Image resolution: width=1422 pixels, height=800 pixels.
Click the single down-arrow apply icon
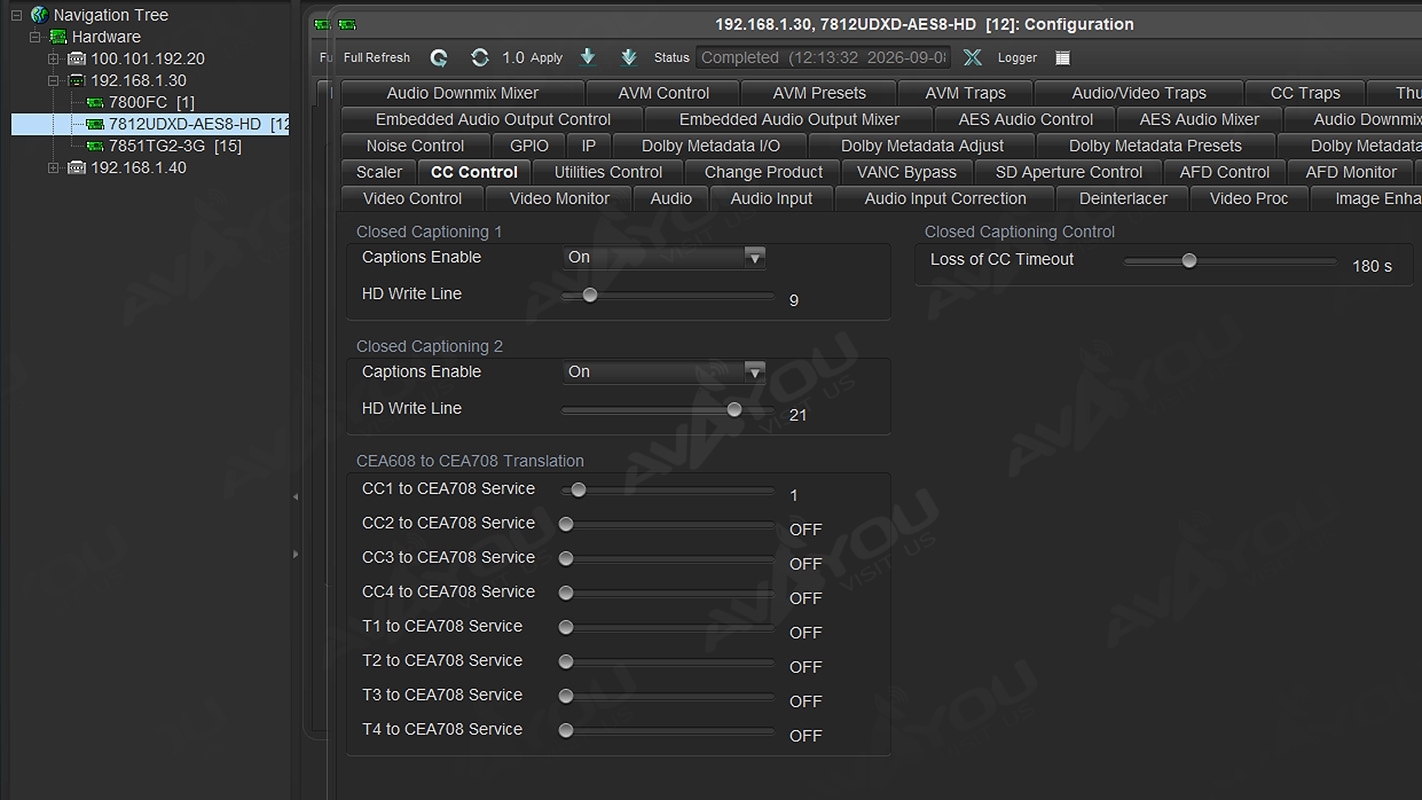point(588,58)
